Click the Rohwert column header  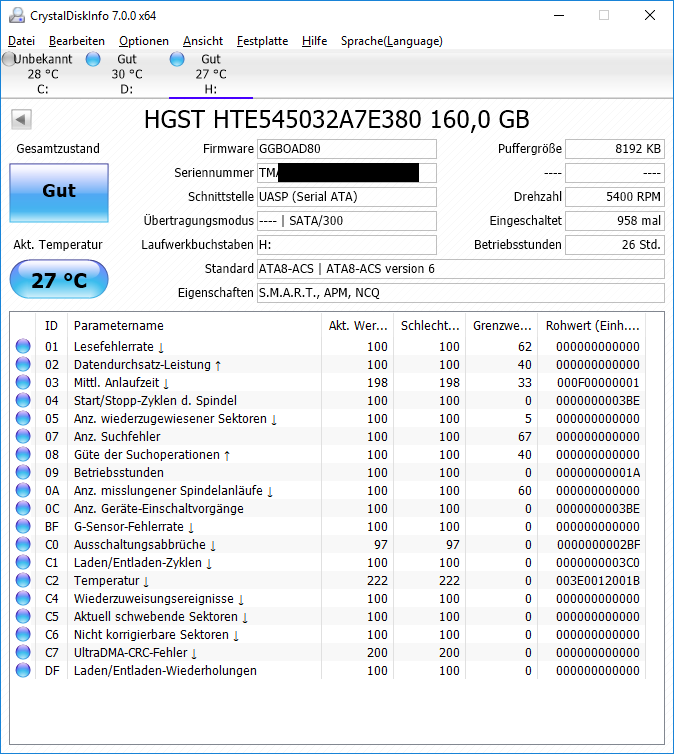click(591, 326)
